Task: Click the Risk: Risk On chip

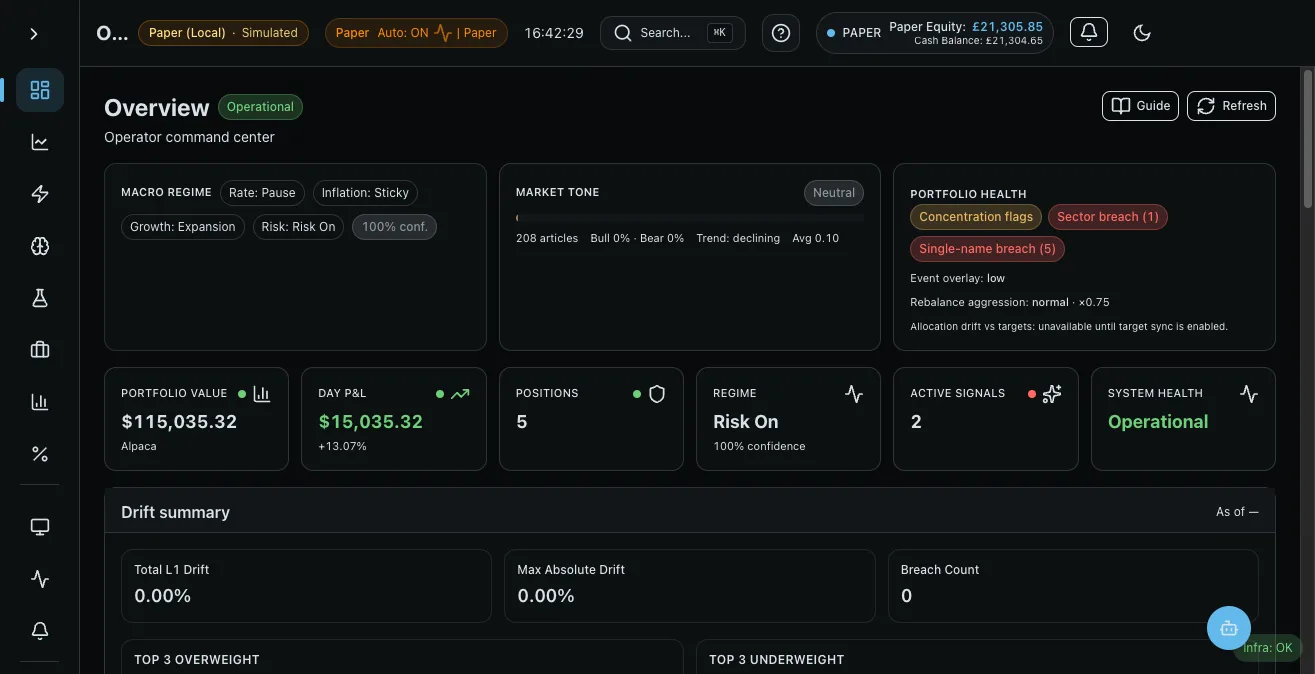Action: pos(298,227)
